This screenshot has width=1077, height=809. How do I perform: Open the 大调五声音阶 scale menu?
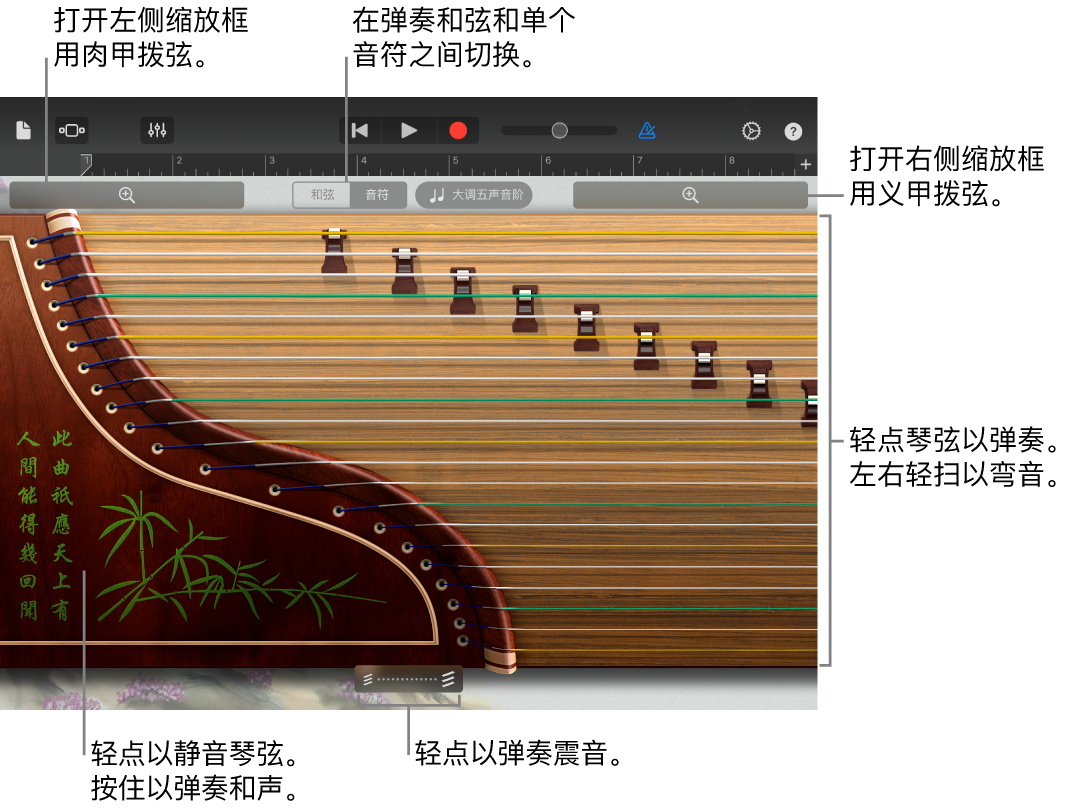(475, 195)
